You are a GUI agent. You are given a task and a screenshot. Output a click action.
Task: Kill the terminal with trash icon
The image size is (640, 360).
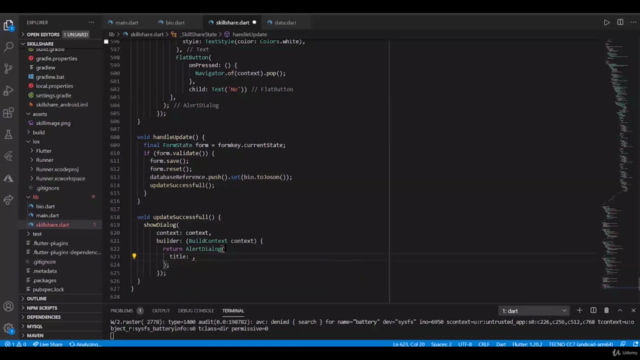[x=607, y=311]
